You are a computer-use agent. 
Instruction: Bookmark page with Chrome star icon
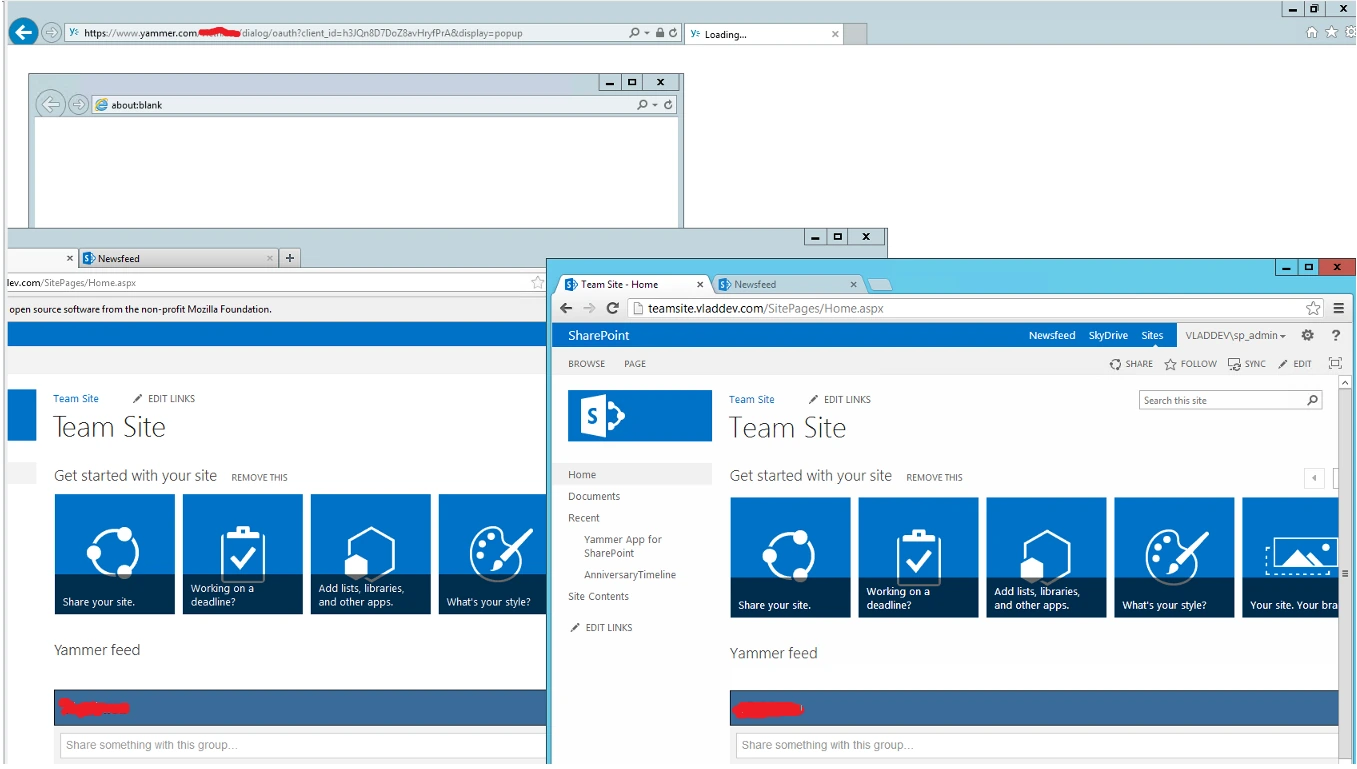[1313, 308]
